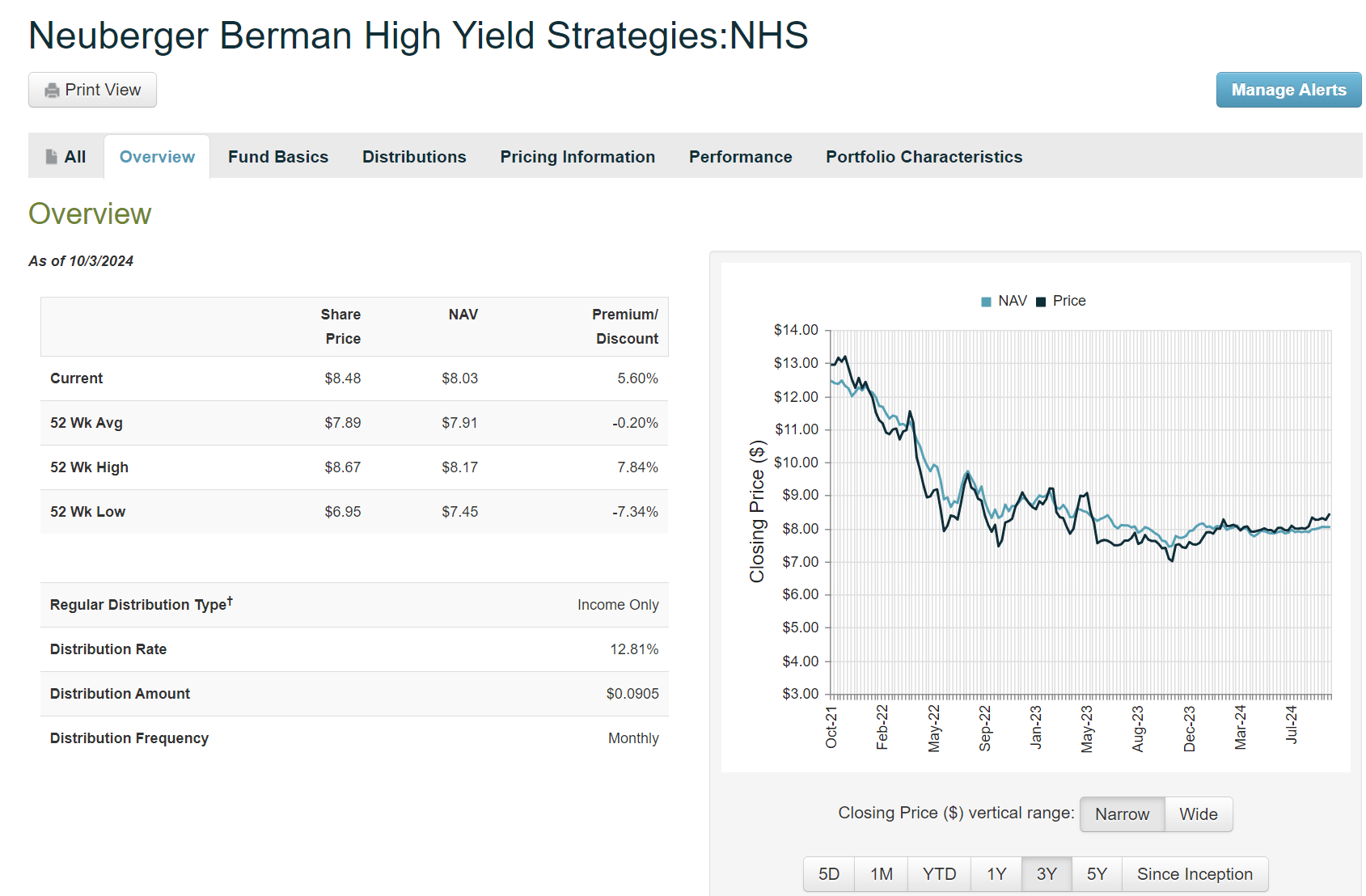The image size is (1366, 896).
Task: Show the 1M chart period
Action: [882, 874]
